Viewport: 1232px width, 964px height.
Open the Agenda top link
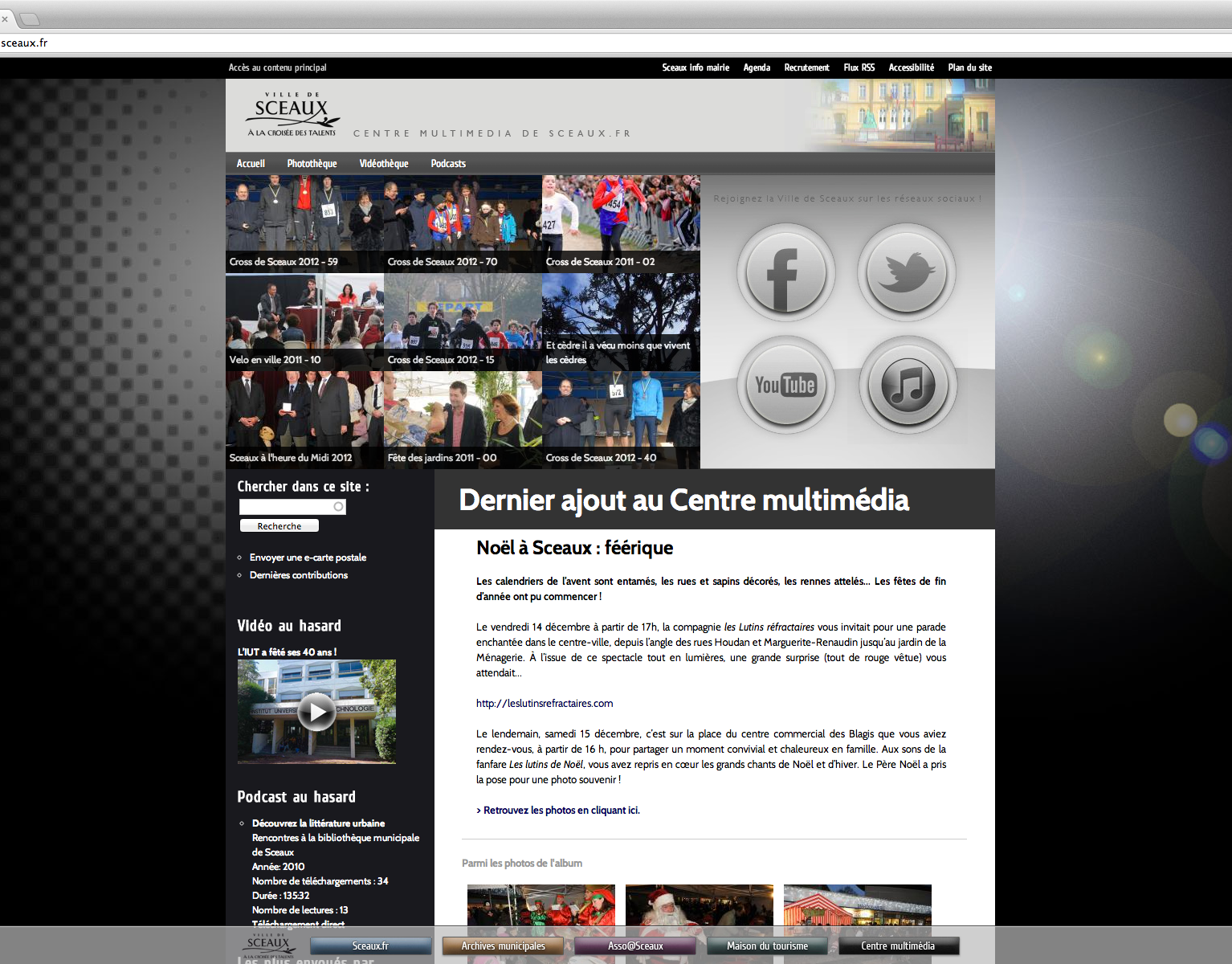click(x=757, y=67)
